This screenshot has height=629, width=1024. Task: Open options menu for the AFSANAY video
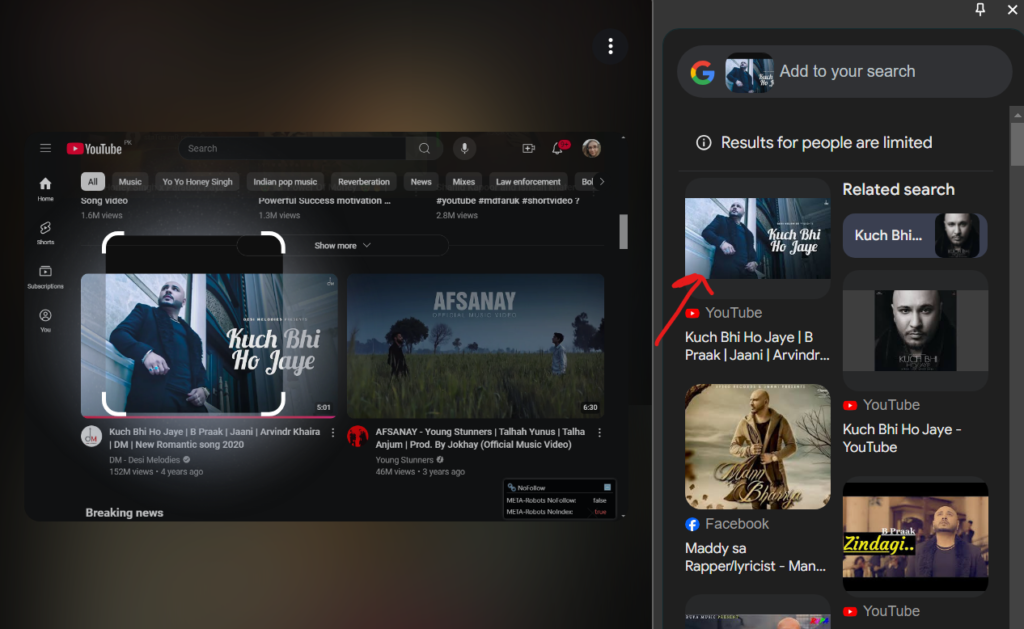600,432
